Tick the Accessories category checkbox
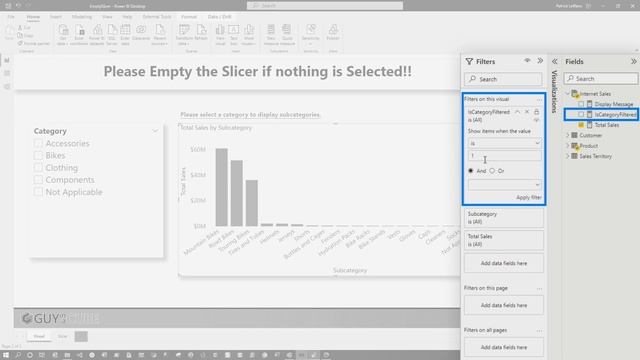The image size is (640, 360). pyautogui.click(x=38, y=143)
